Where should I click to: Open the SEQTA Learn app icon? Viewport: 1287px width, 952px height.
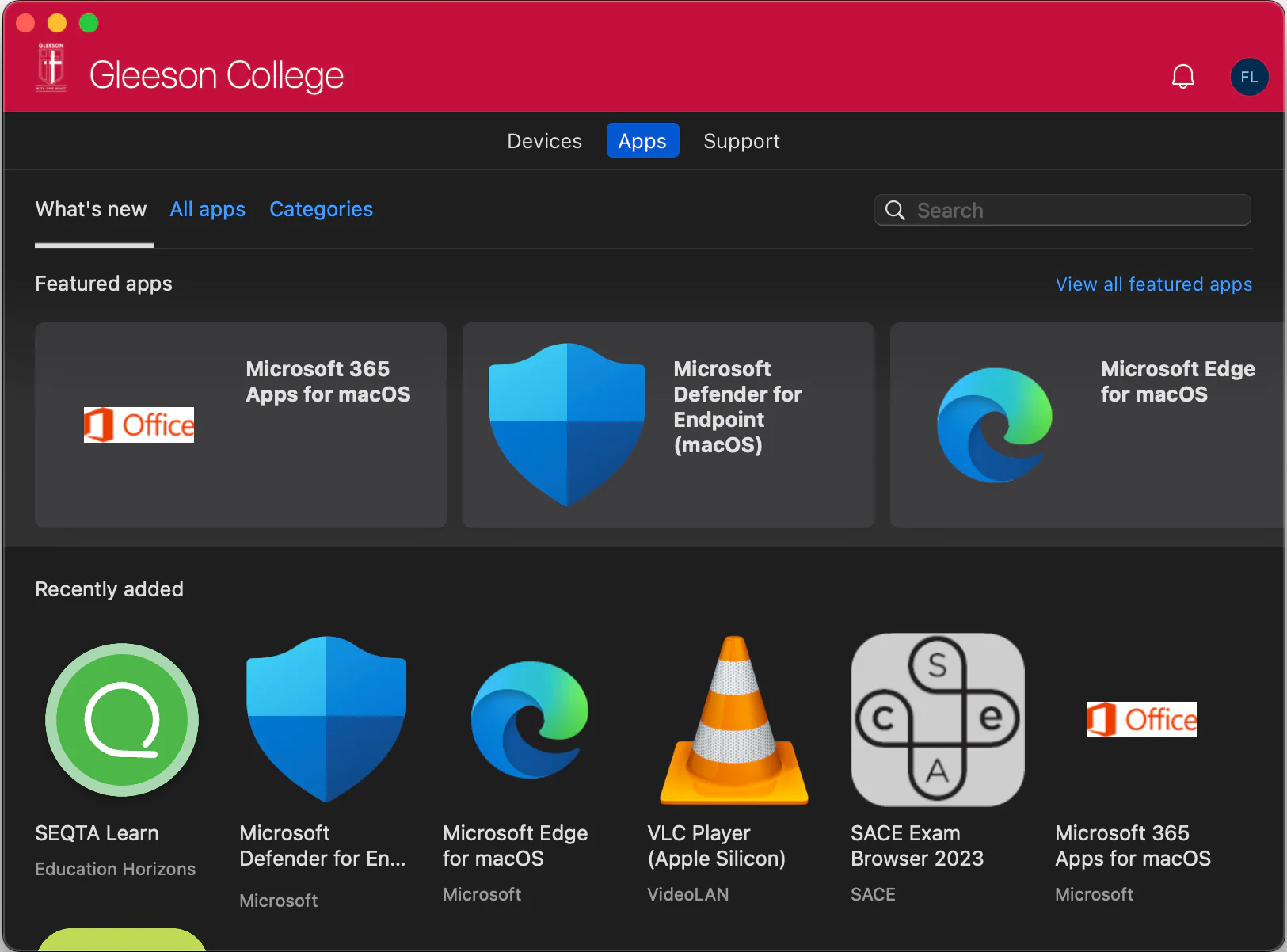122,720
